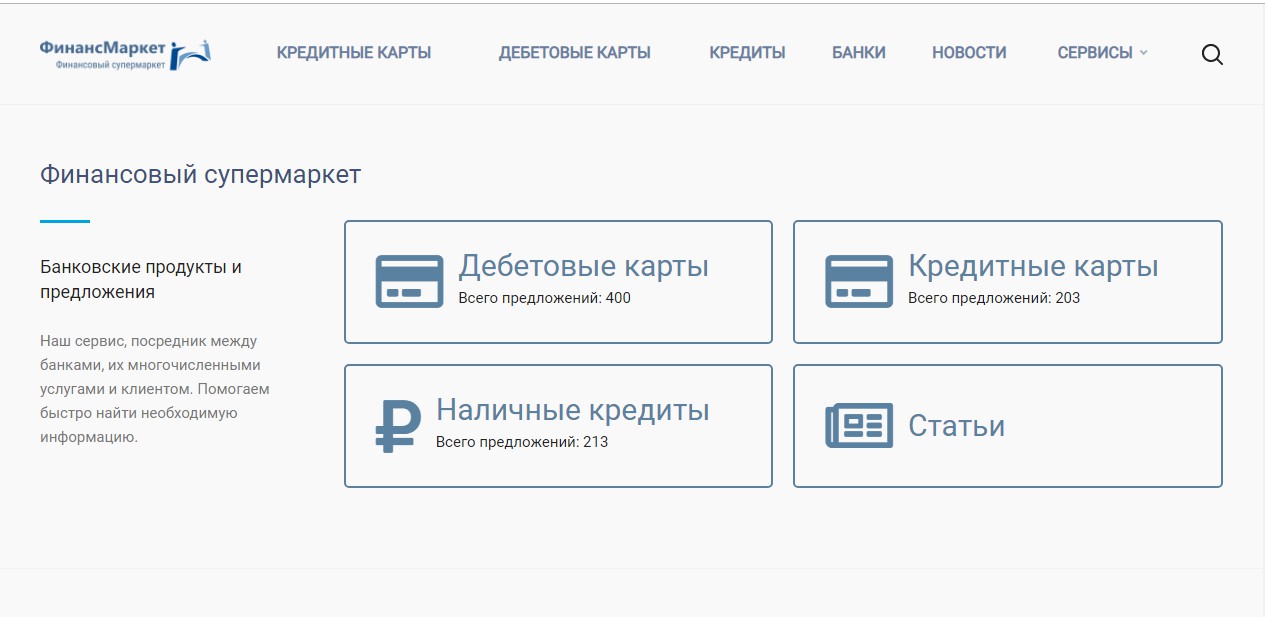
Task: Click the logo tagline 'Финансовый супермаркет'
Action: pos(111,64)
